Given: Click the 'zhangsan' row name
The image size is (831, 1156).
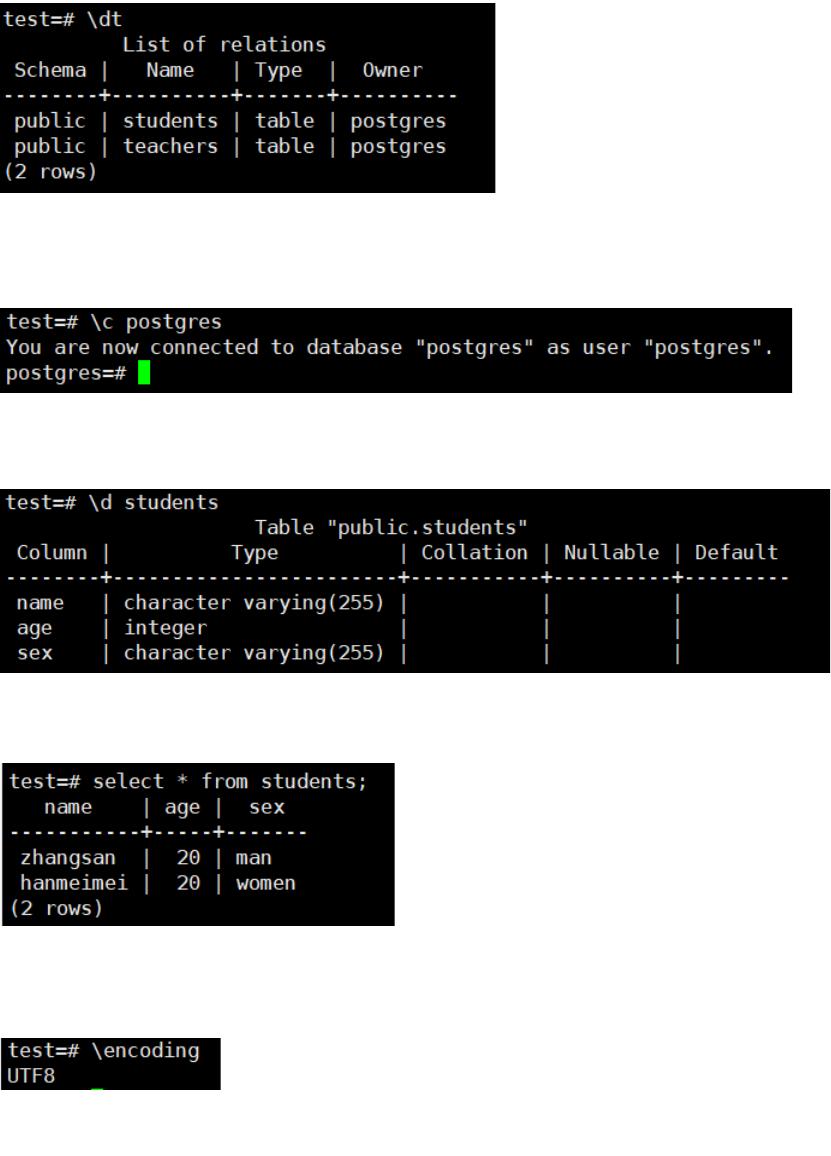Looking at the screenshot, I should 68,857.
